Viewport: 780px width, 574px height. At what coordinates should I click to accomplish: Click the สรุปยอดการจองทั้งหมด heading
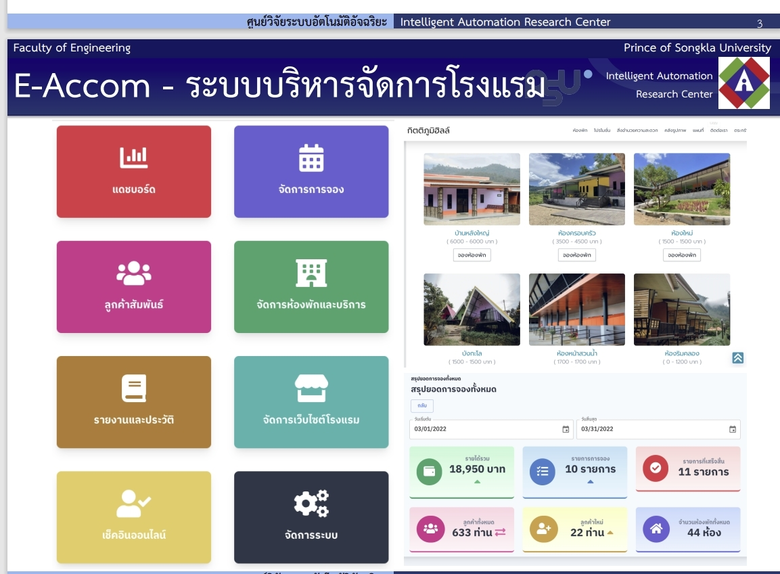[453, 389]
